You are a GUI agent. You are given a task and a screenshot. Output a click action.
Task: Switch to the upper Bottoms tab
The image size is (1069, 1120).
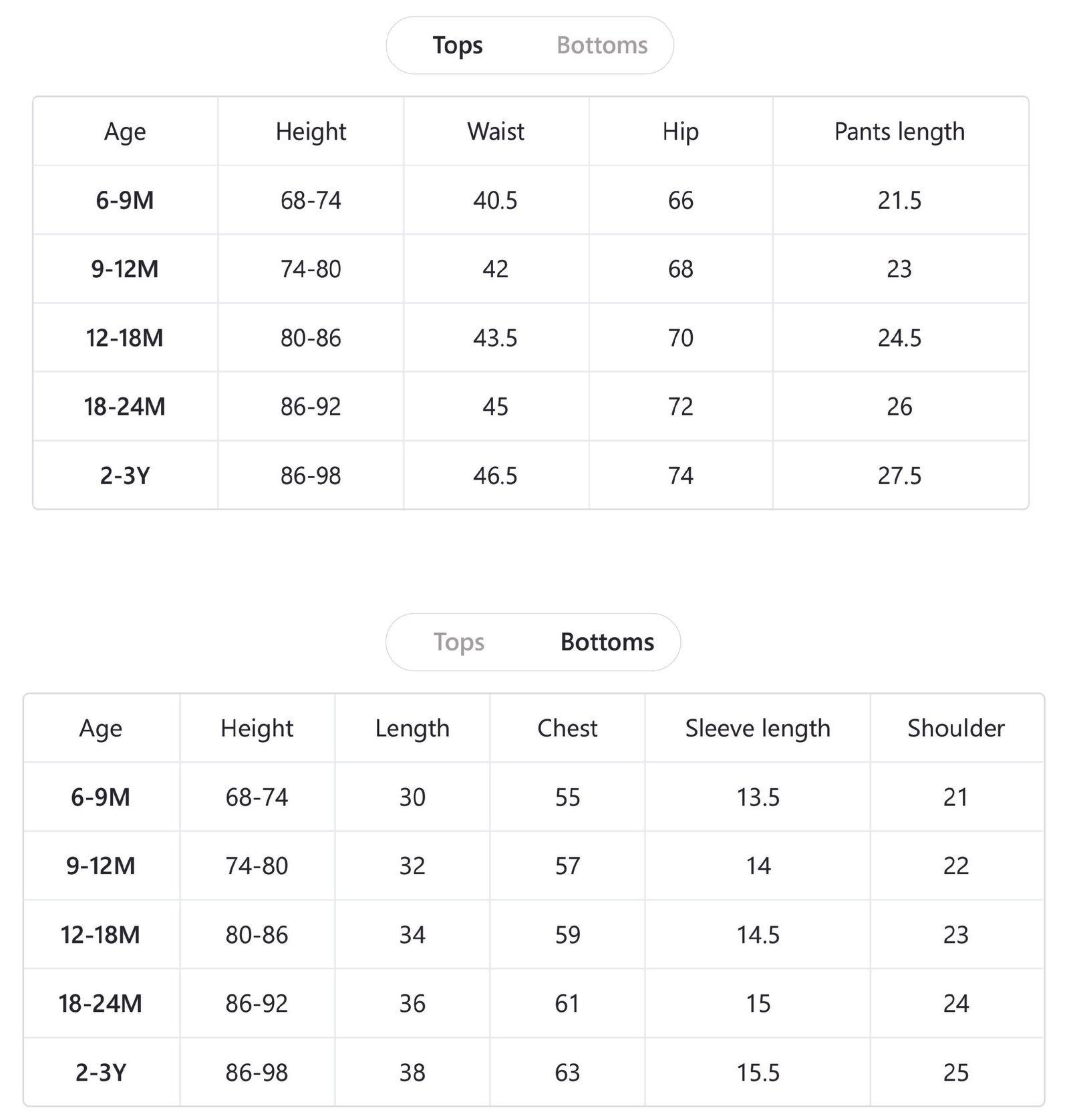602,45
